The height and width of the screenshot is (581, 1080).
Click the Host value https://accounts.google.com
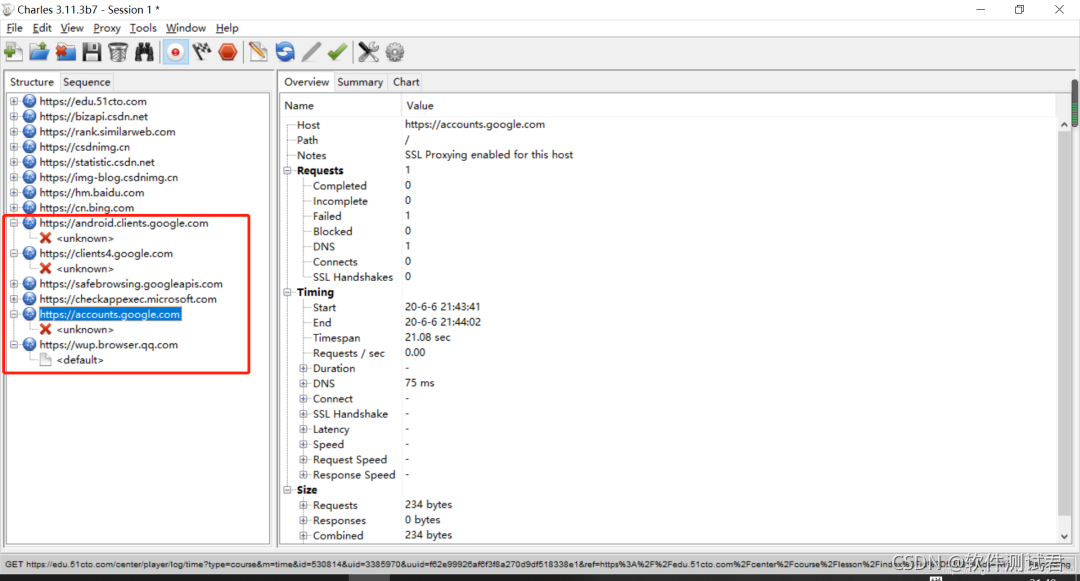coord(475,125)
